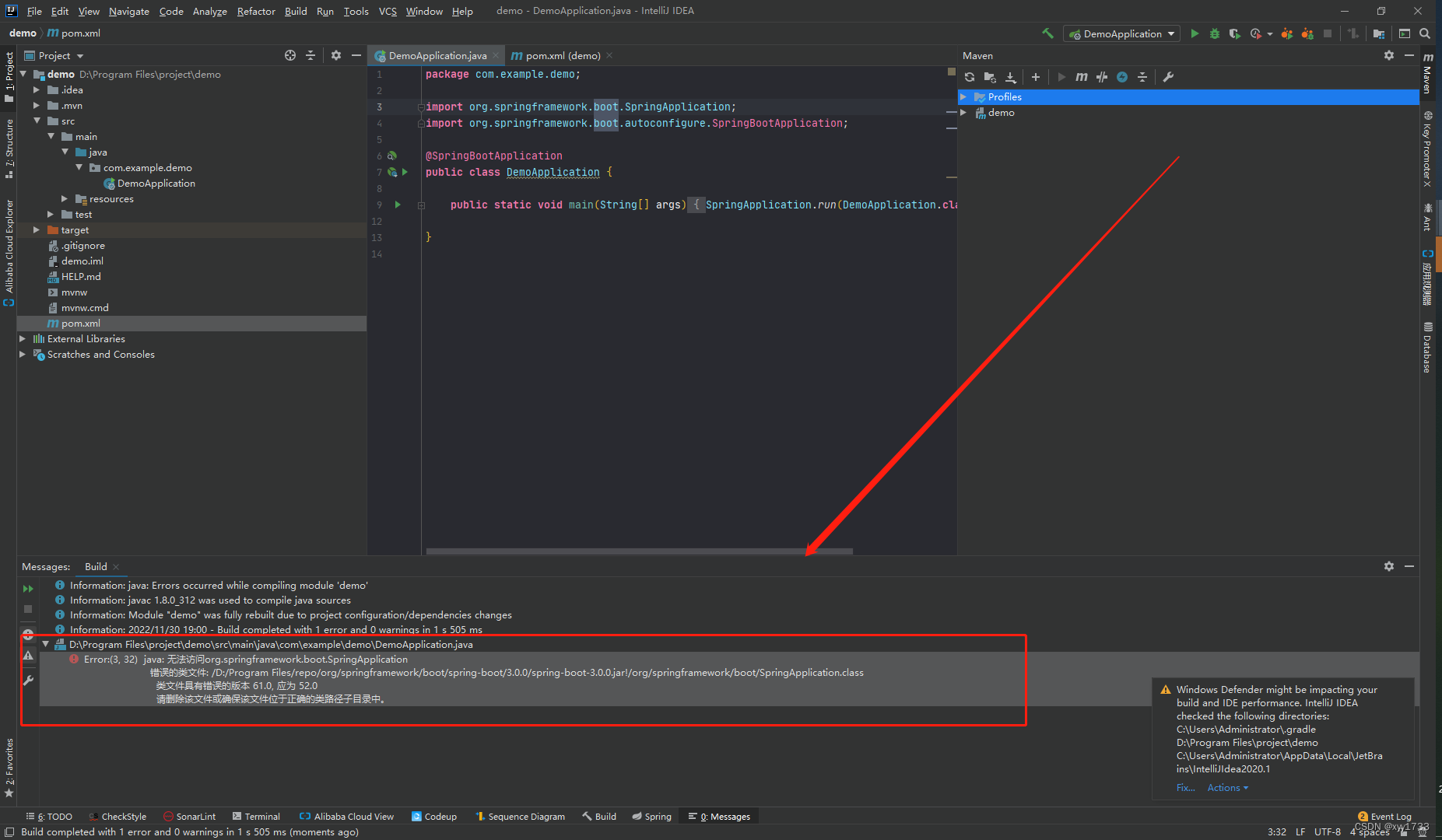Open Maven settings wrench icon
Screen dimensions: 1442x840
click(x=1168, y=77)
